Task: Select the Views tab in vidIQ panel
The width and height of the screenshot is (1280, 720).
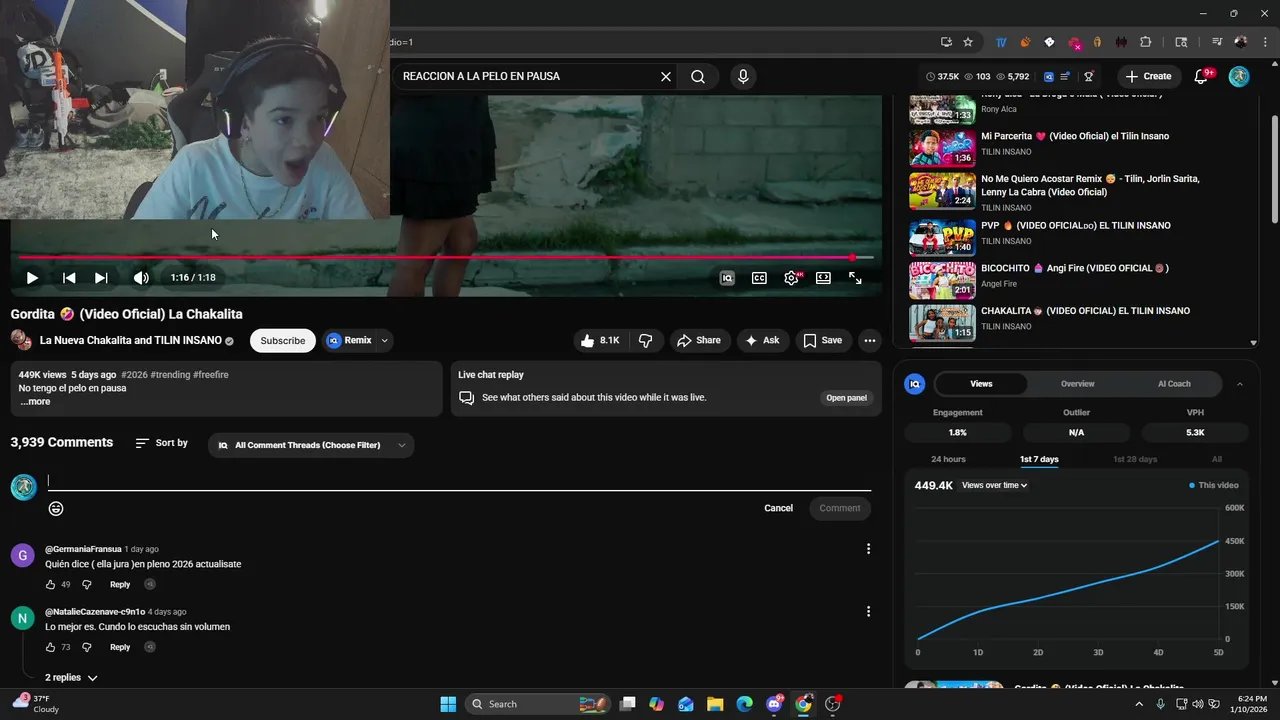Action: click(x=981, y=384)
